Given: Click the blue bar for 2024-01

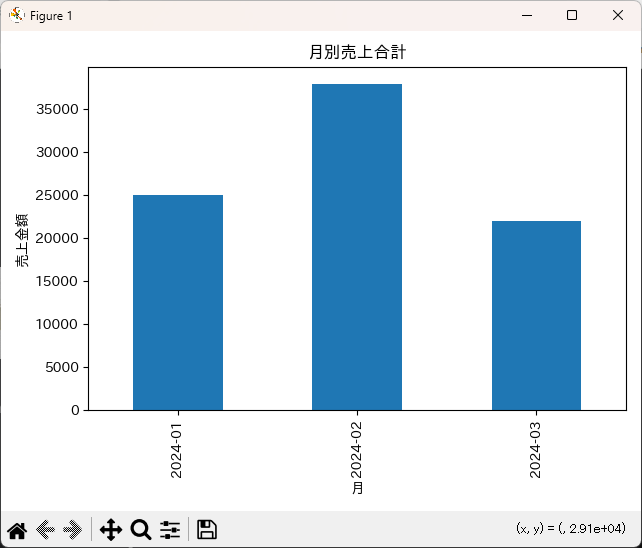Looking at the screenshot, I should (178, 302).
